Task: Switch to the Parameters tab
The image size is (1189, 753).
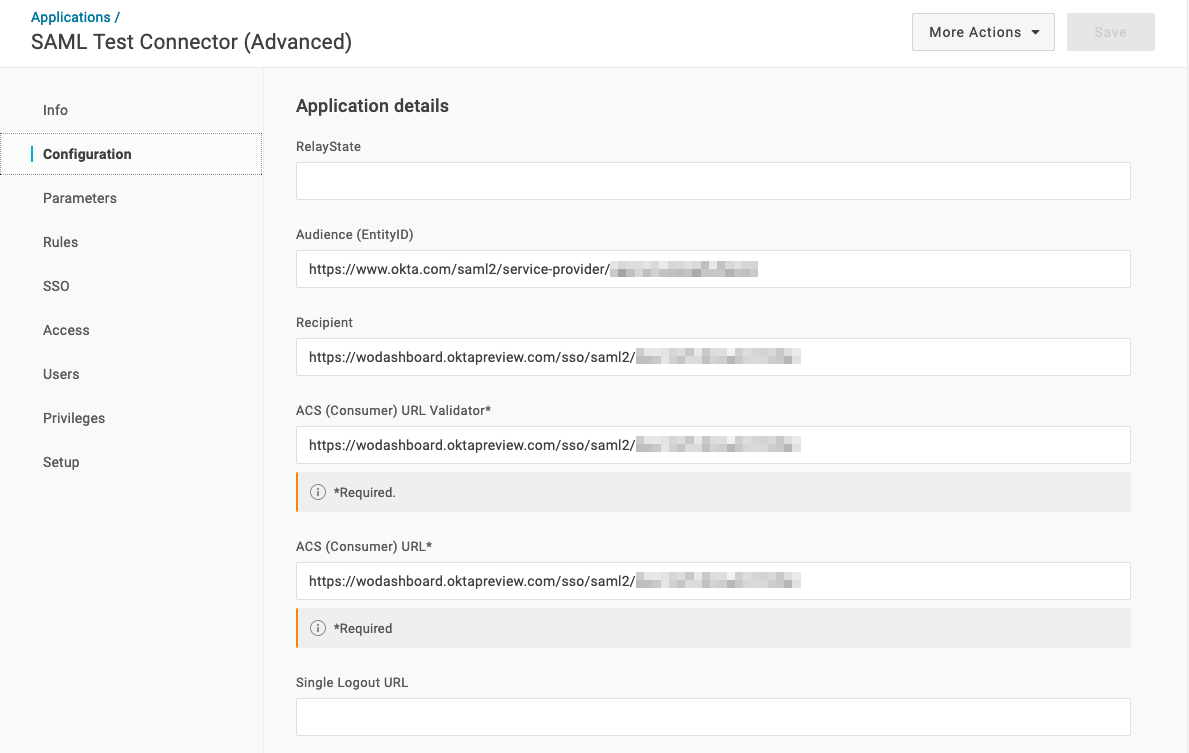Action: [80, 198]
